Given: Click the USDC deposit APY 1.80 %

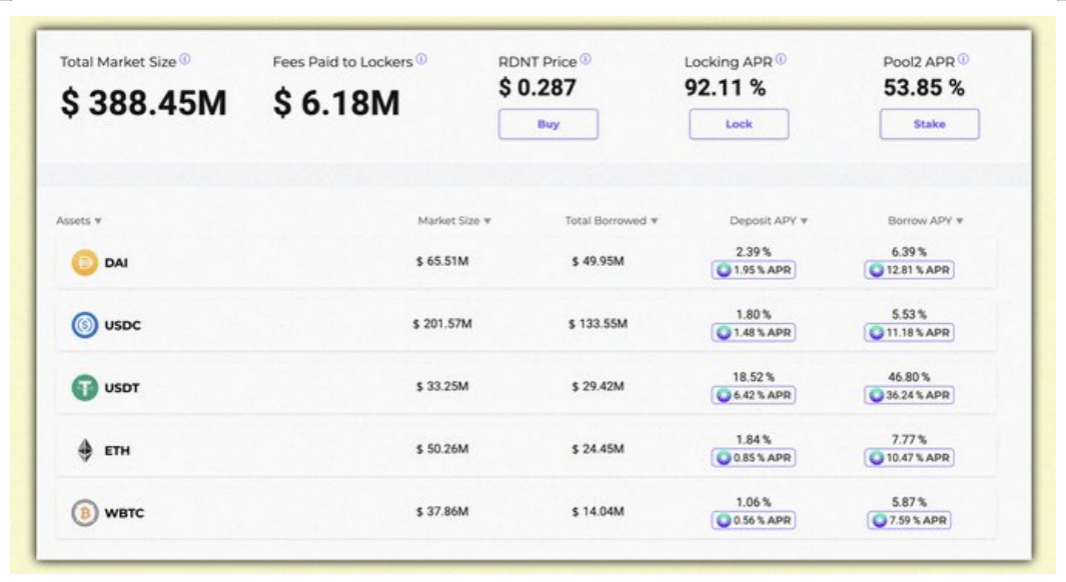Looking at the screenshot, I should coord(753,314).
